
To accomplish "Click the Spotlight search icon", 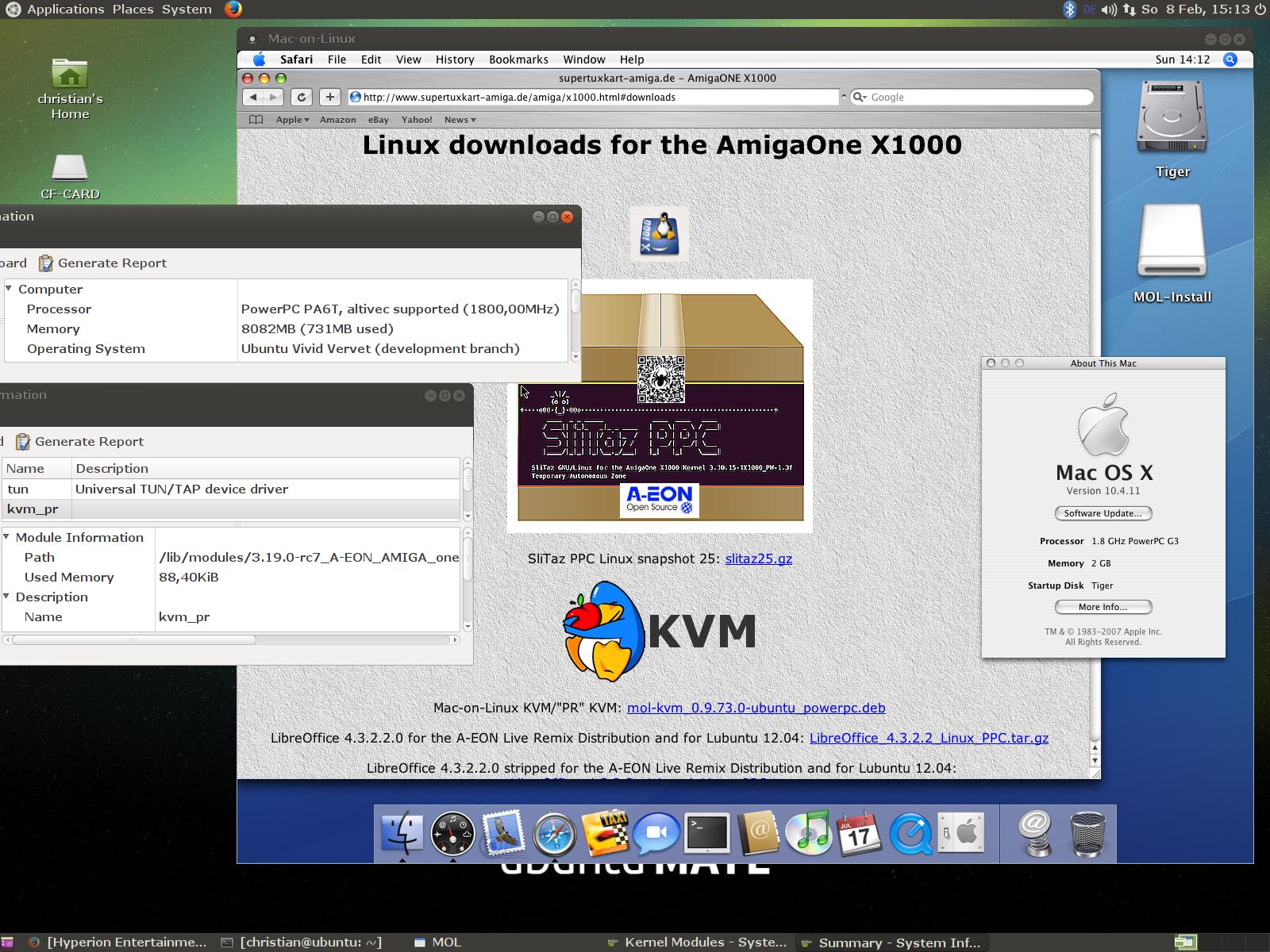I will coord(1230,59).
